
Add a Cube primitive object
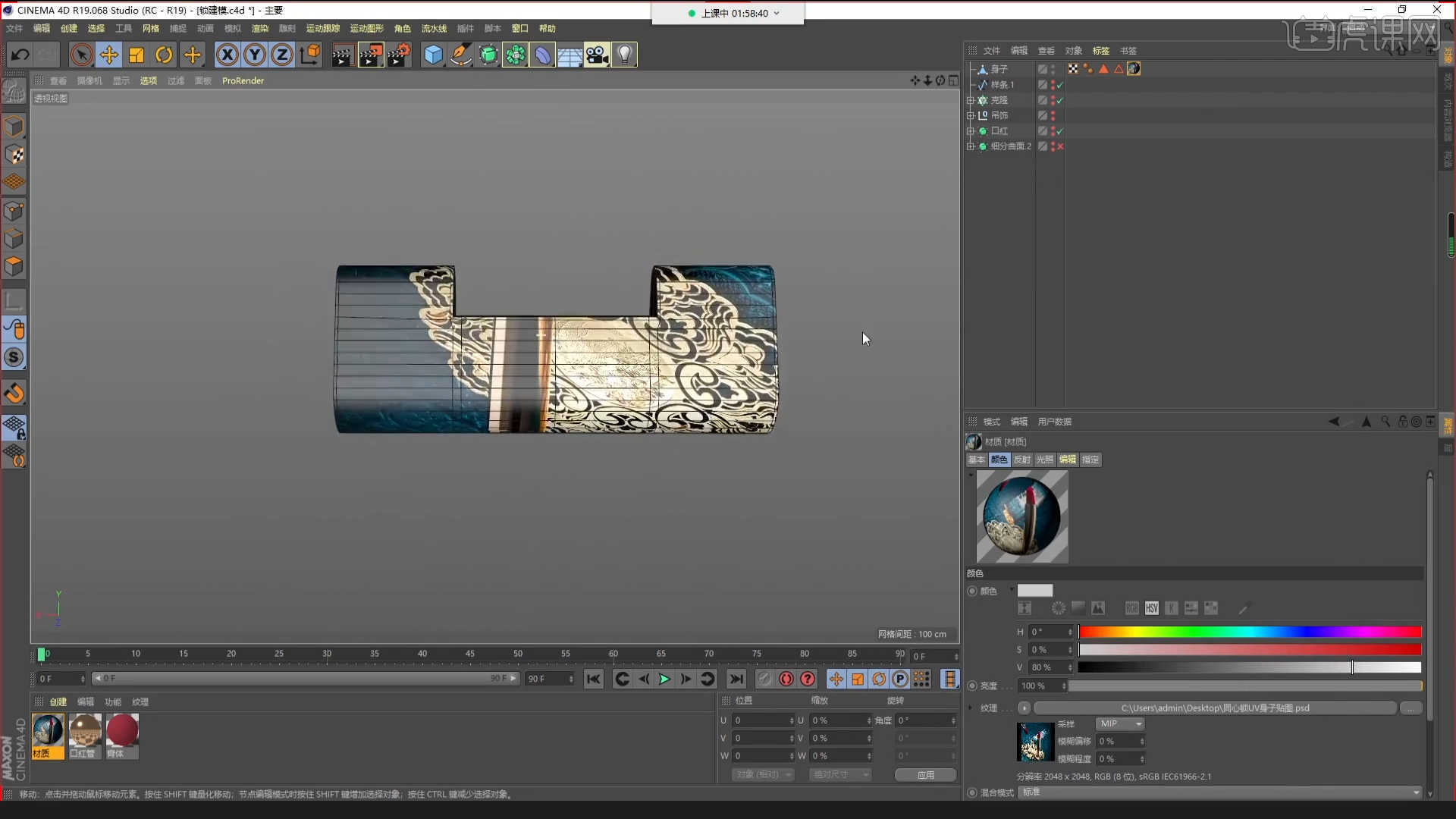(433, 55)
